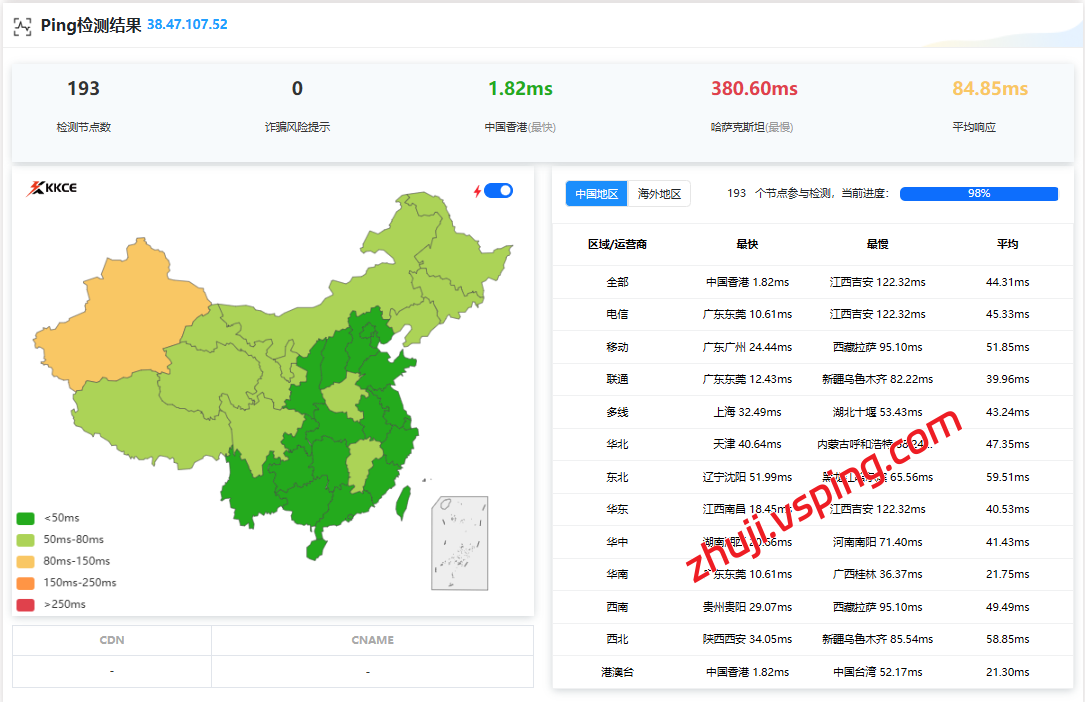Switch to the 中国地区 tab
1085x702 pixels.
click(x=596, y=194)
